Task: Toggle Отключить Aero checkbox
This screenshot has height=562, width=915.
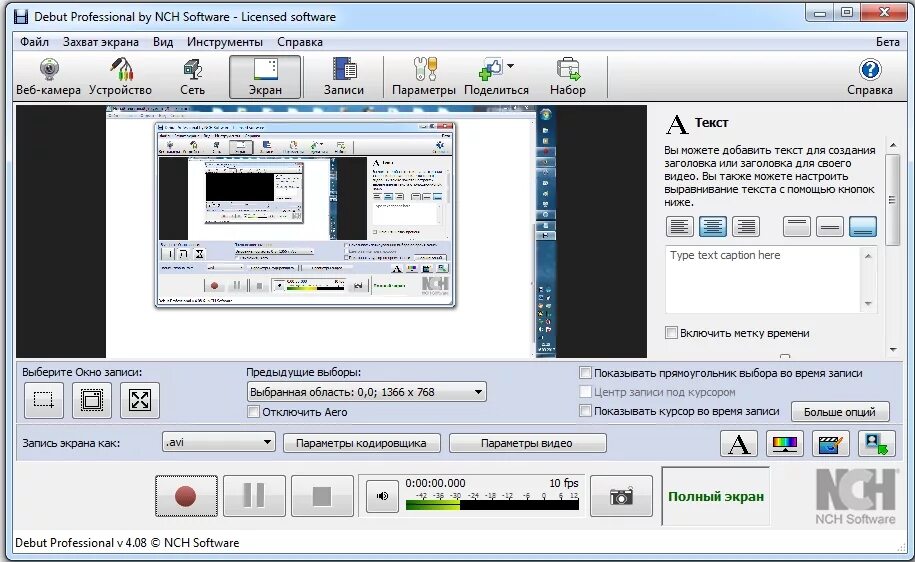Action: click(x=253, y=411)
